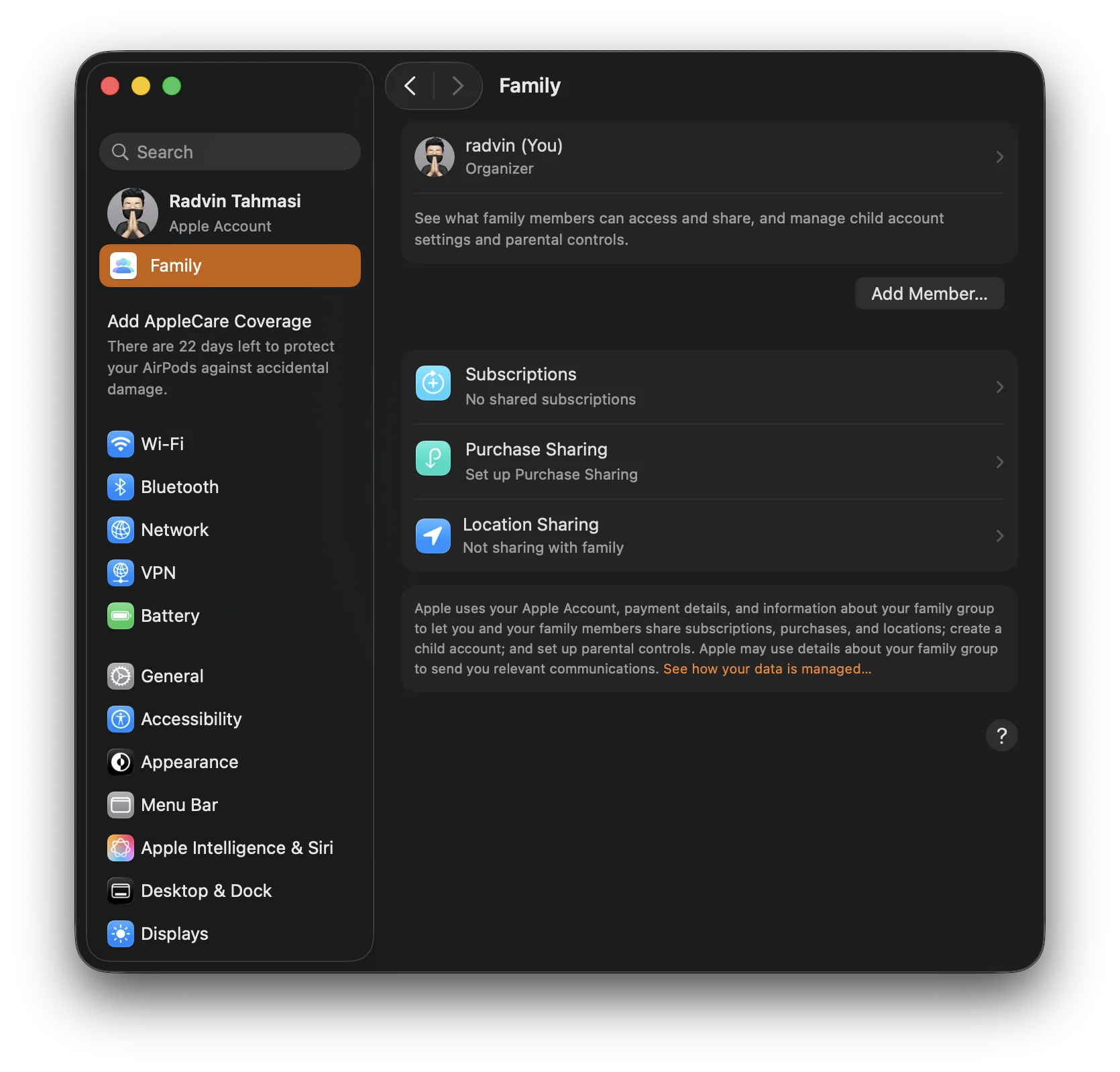The width and height of the screenshot is (1120, 1072).
Task: Open General gear icon
Action: coord(121,676)
